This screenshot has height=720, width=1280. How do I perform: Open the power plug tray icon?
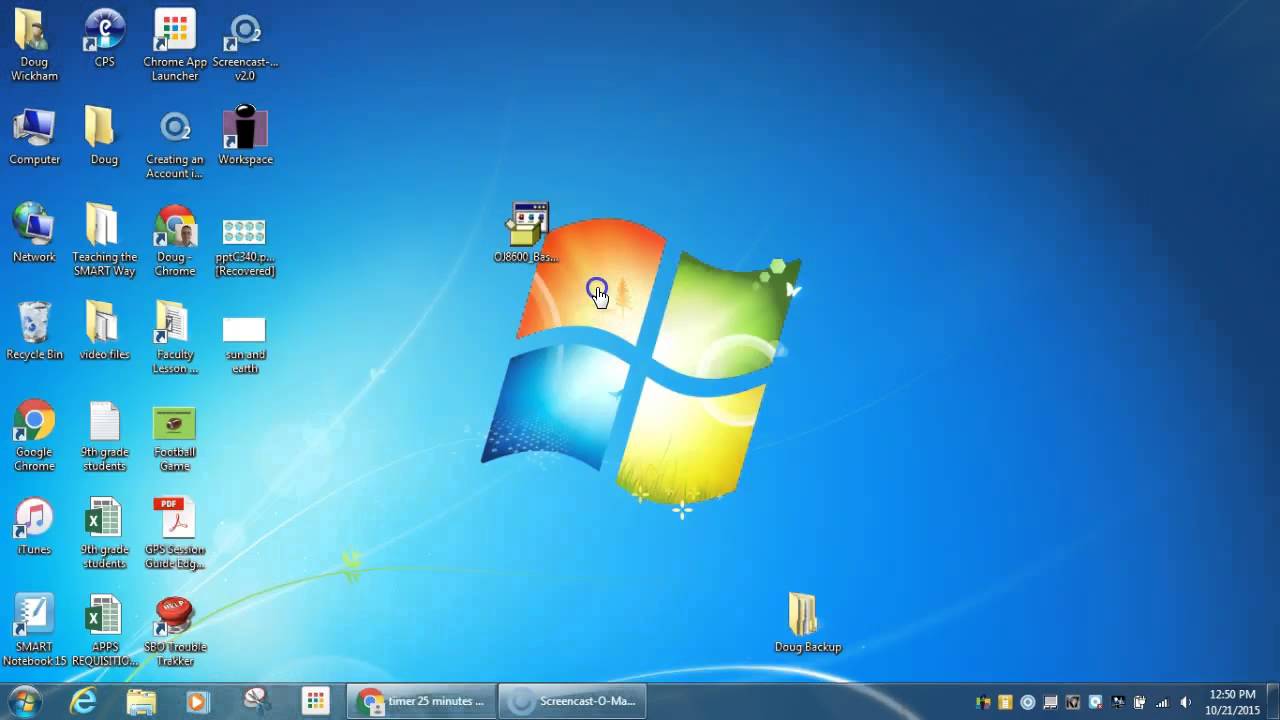click(1139, 702)
